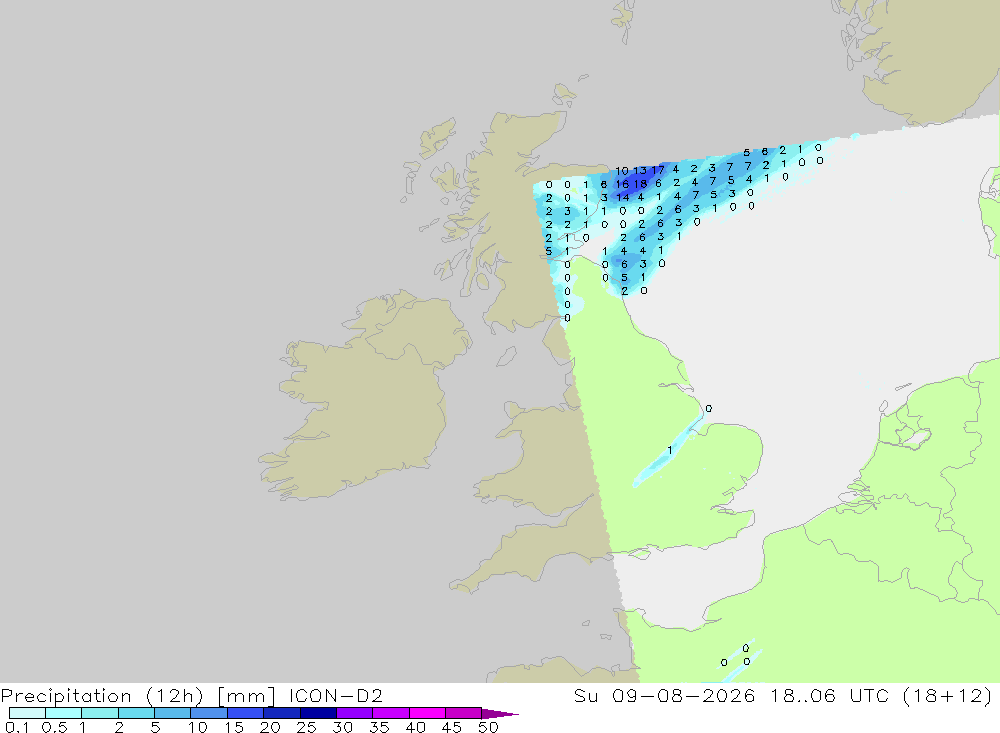Click the 15–20 mm legend swatch
1000x733 pixels.
pyautogui.click(x=245, y=713)
